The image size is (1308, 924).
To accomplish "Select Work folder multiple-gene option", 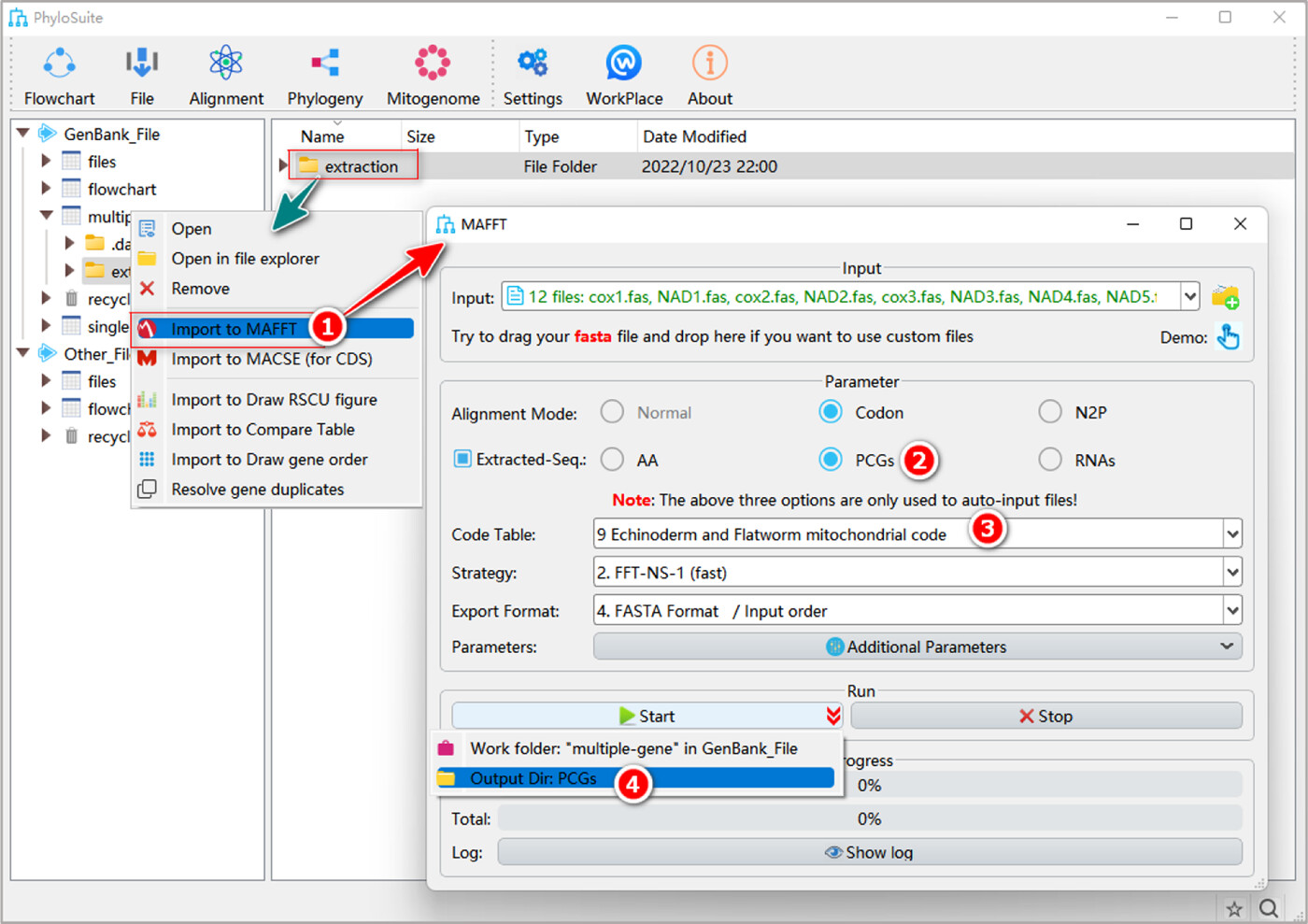I will pos(635,748).
